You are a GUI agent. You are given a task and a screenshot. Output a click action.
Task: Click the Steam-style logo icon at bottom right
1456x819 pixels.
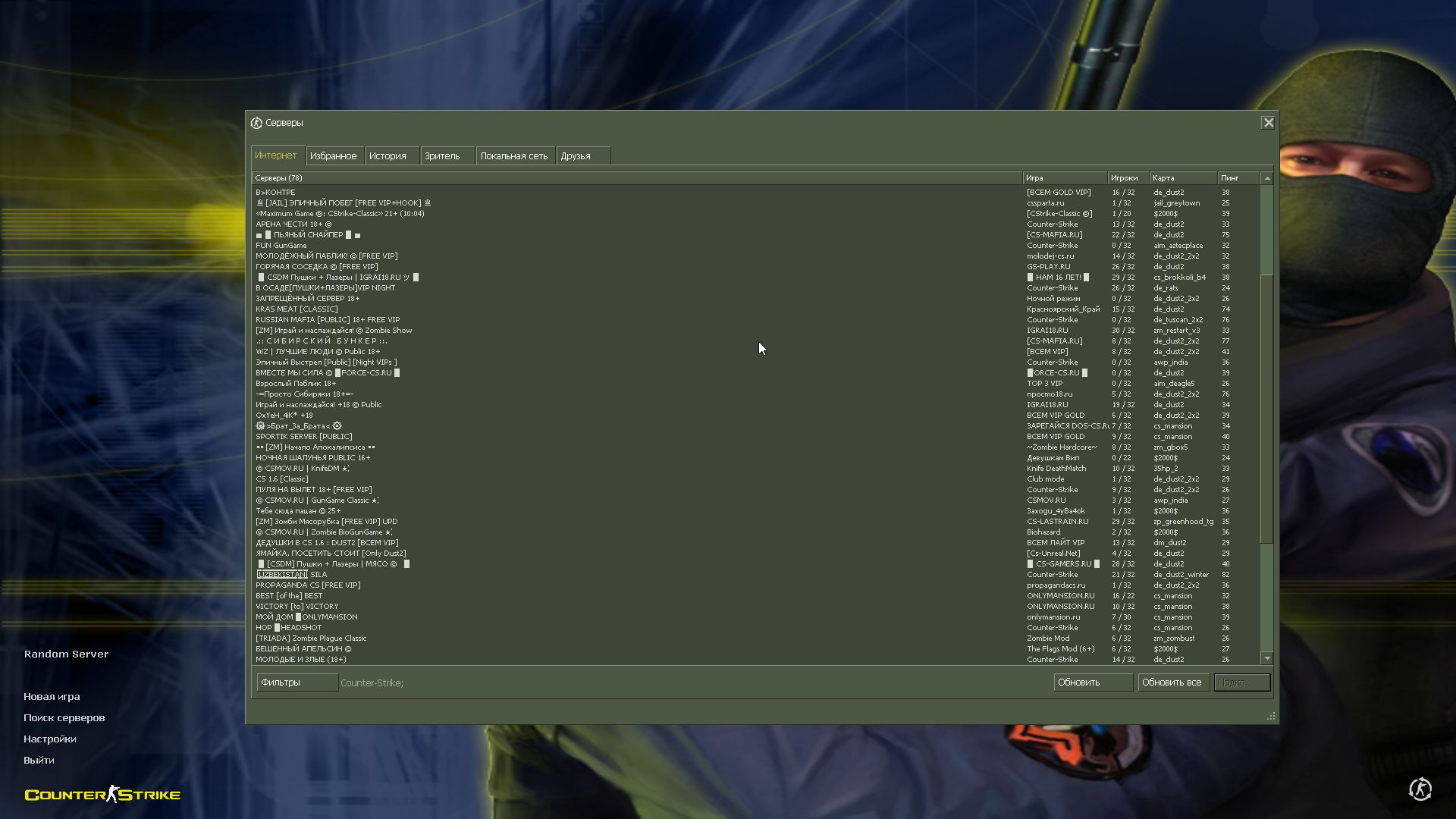click(1420, 789)
